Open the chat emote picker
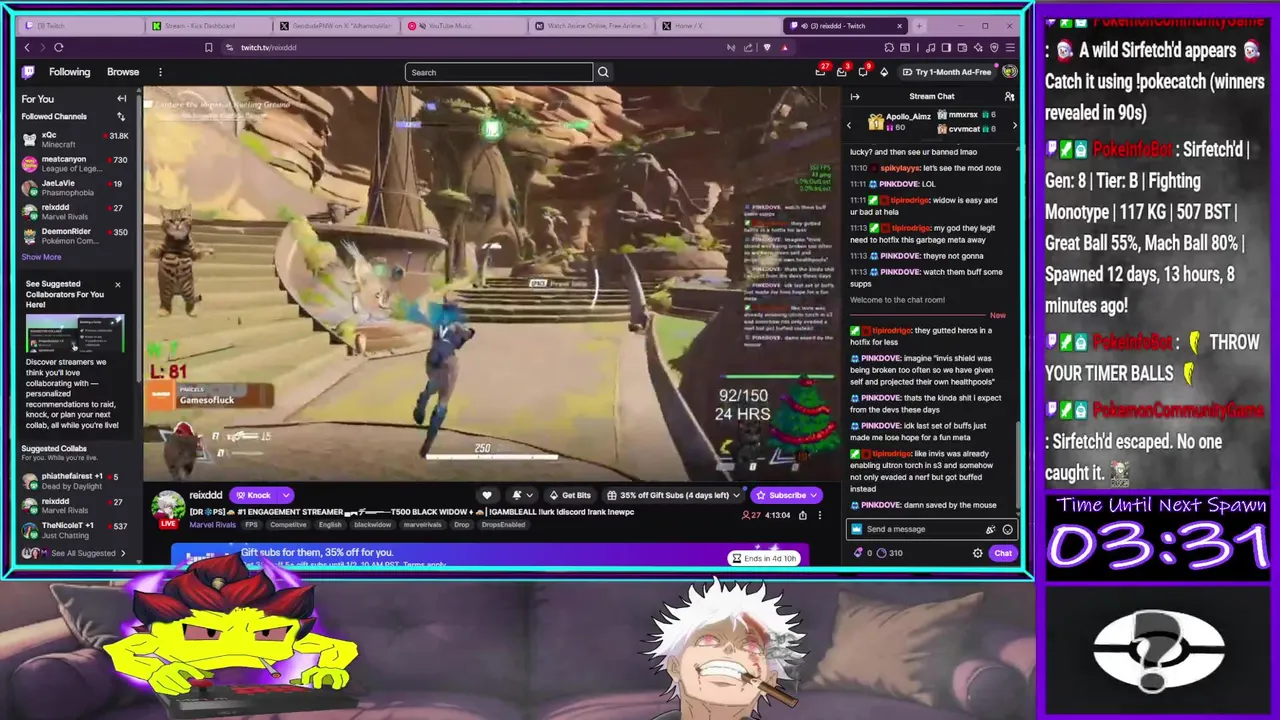1280x720 pixels. tap(1007, 530)
